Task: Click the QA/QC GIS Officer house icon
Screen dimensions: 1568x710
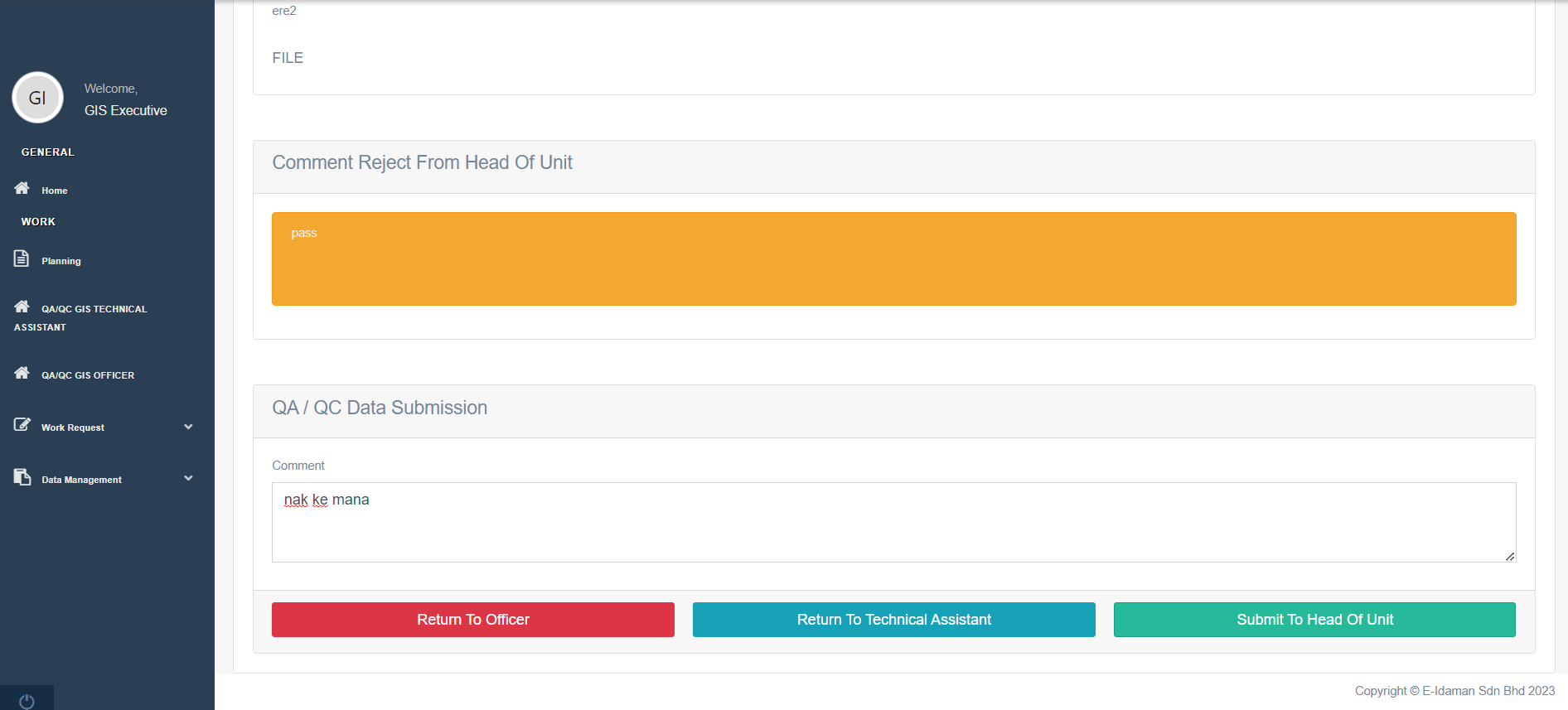Action: click(x=22, y=374)
